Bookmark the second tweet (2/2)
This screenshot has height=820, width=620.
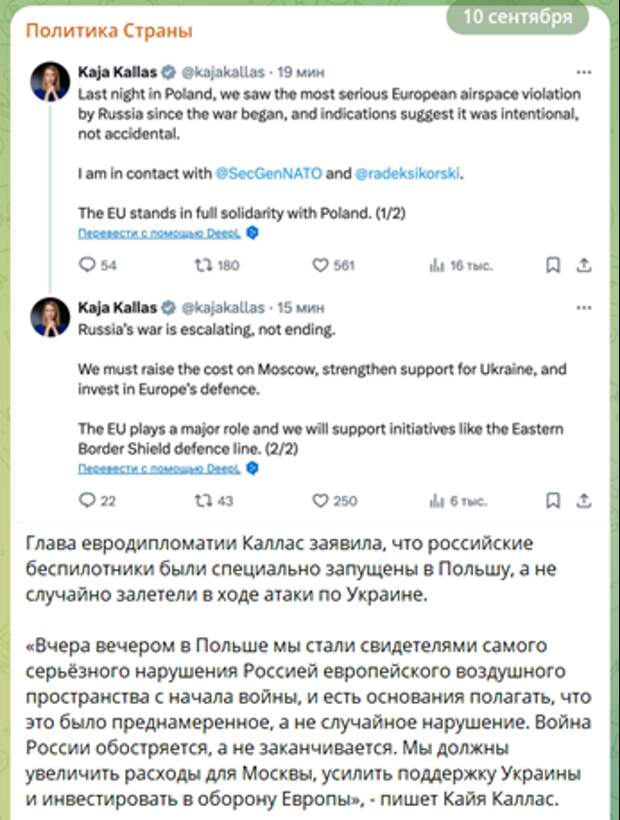(552, 500)
